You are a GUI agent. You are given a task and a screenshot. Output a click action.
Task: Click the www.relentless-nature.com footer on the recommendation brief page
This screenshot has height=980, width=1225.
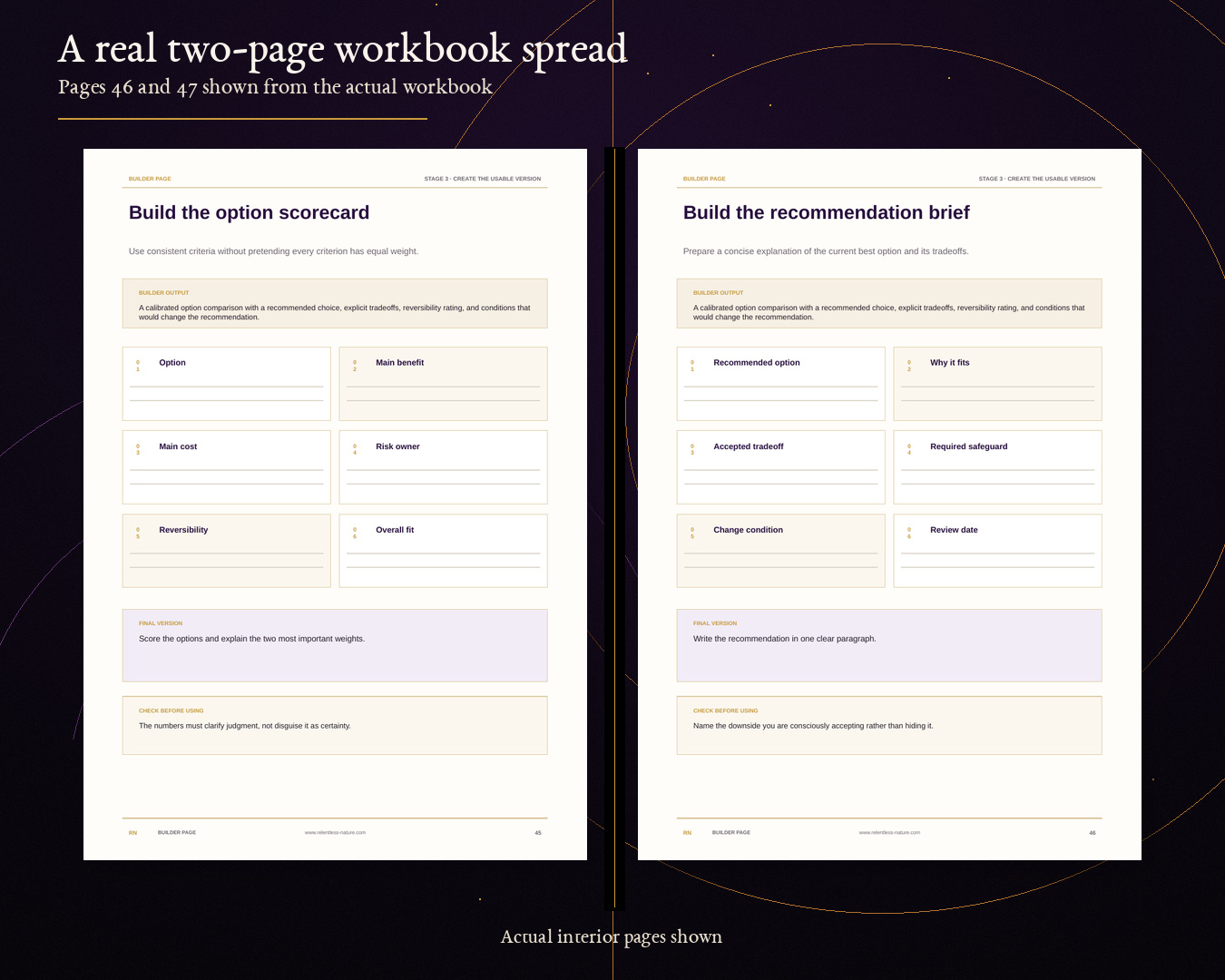pyautogui.click(x=889, y=832)
